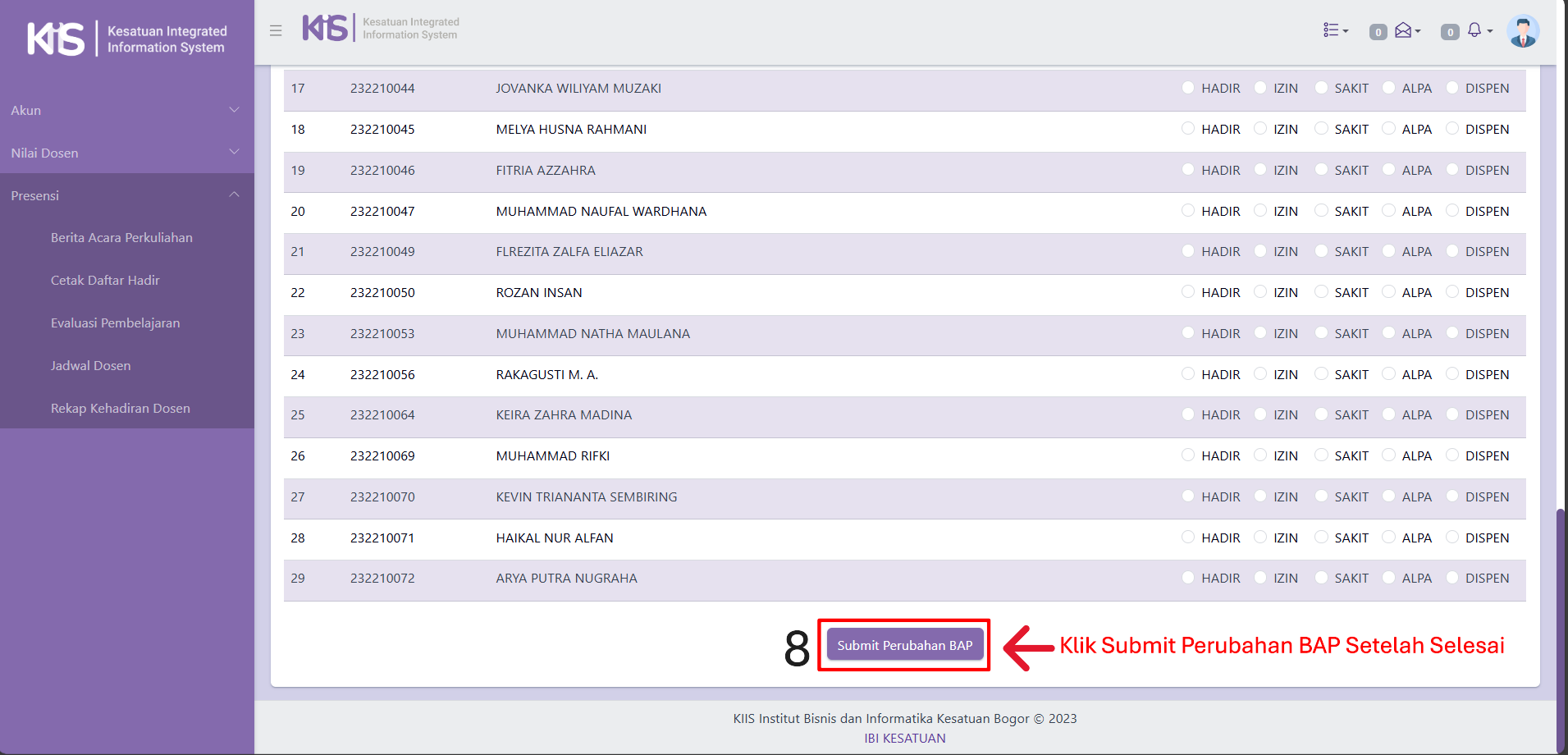This screenshot has height=755, width=1568.
Task: Mark JOVANKA WILIYAM MUZAKI as HADIR
Action: (1188, 88)
